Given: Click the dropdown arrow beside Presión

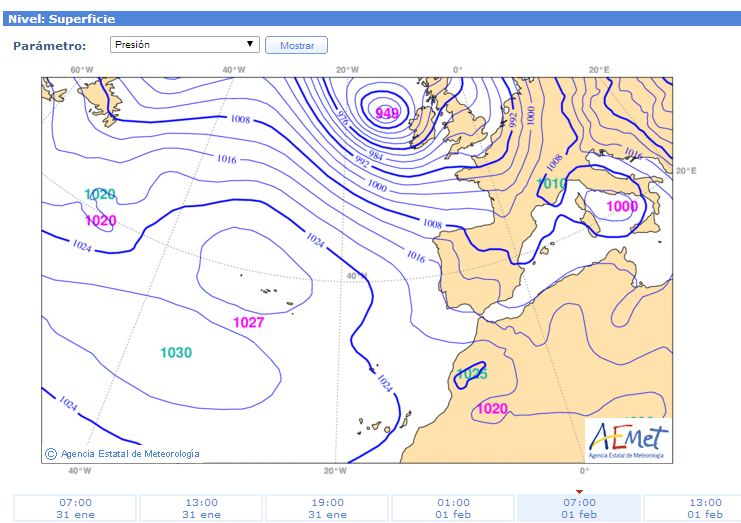Looking at the screenshot, I should click(250, 44).
